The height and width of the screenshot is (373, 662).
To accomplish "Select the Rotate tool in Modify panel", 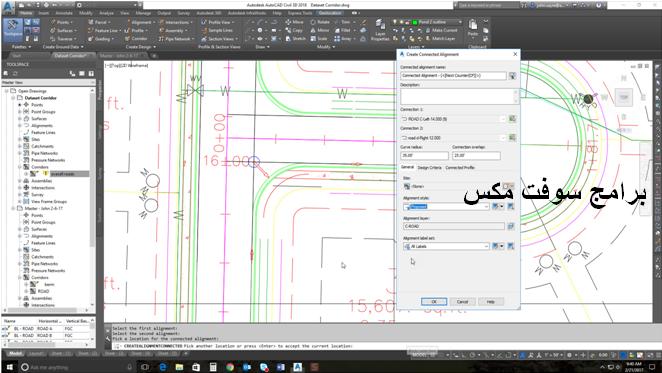I will point(320,22).
